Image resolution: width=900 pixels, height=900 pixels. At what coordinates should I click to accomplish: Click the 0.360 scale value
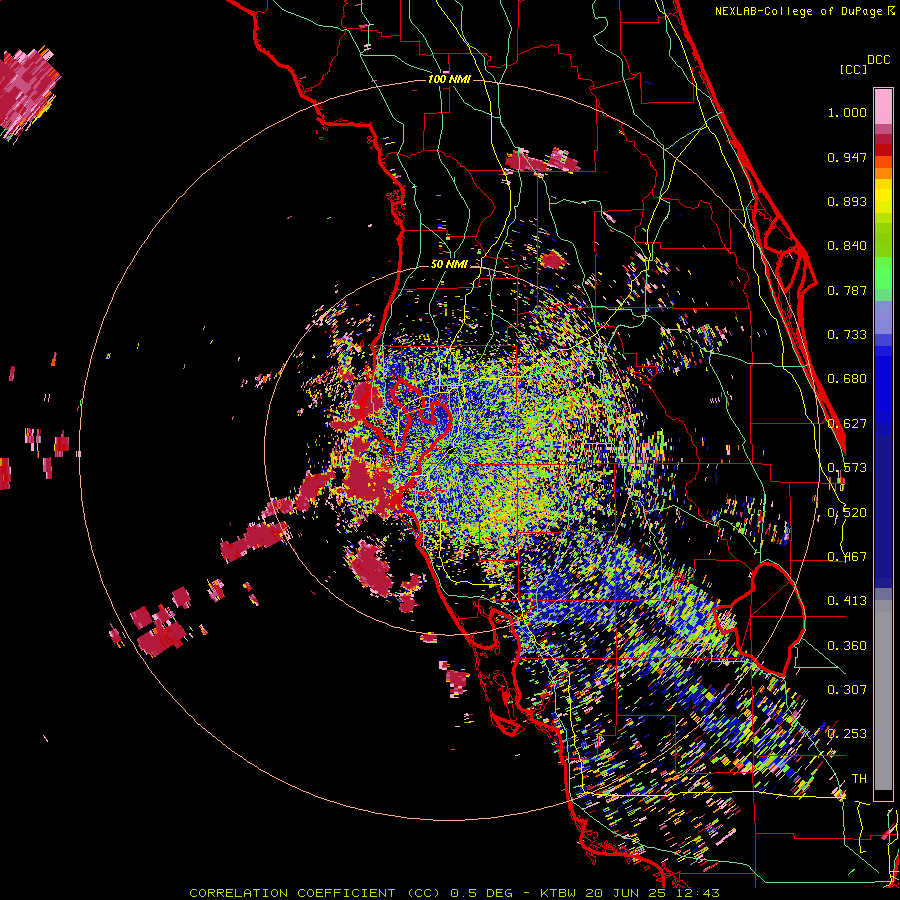(x=847, y=646)
